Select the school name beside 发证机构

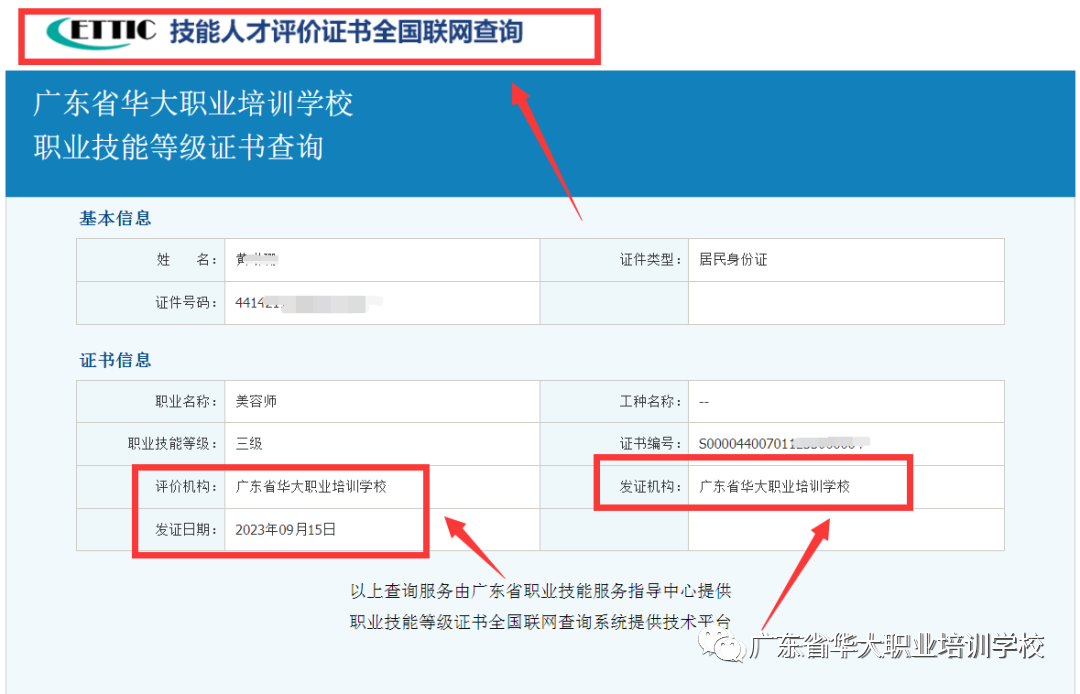(x=774, y=487)
